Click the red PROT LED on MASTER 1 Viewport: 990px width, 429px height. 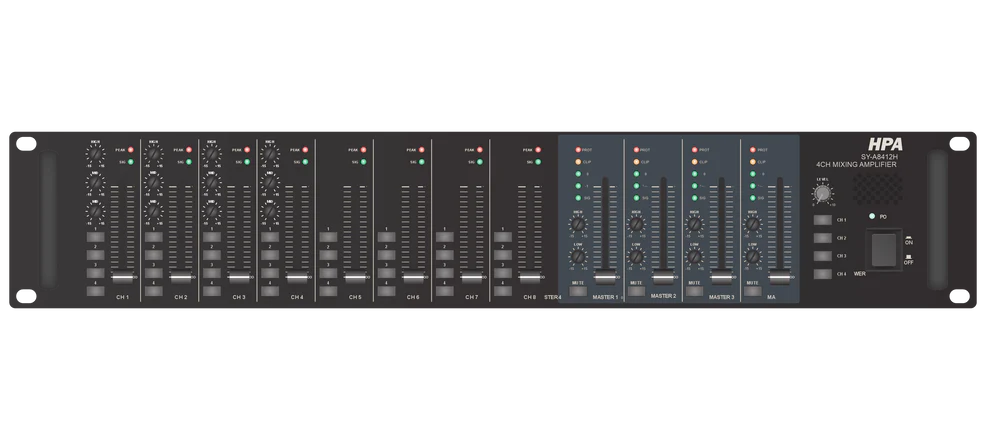click(578, 150)
